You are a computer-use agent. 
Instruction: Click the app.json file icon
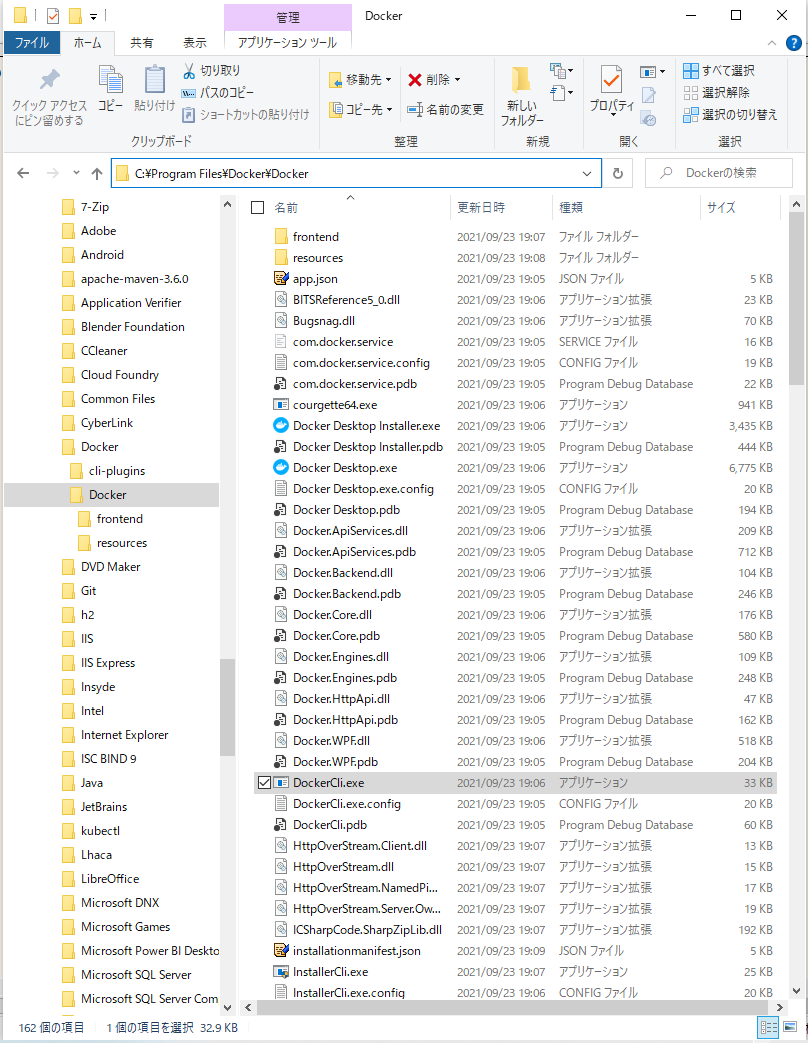pyautogui.click(x=281, y=279)
